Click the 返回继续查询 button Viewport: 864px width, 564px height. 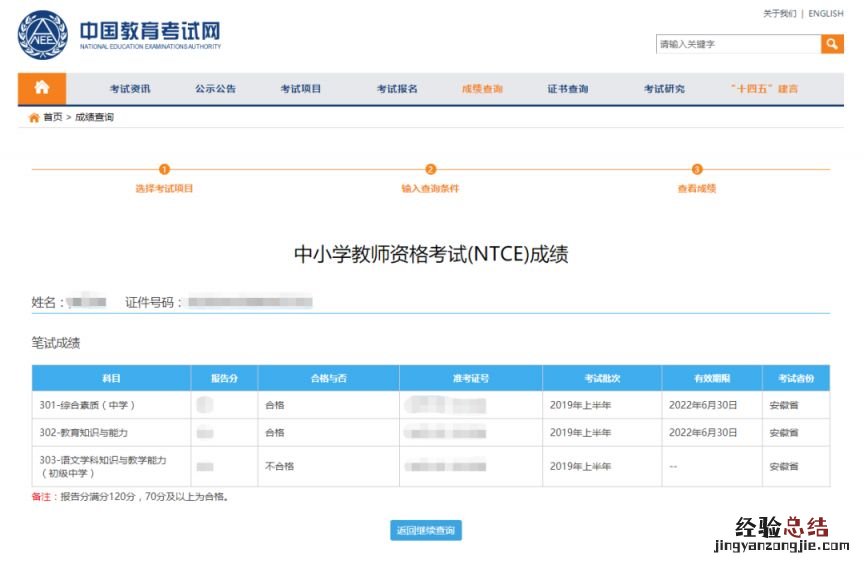[426, 531]
